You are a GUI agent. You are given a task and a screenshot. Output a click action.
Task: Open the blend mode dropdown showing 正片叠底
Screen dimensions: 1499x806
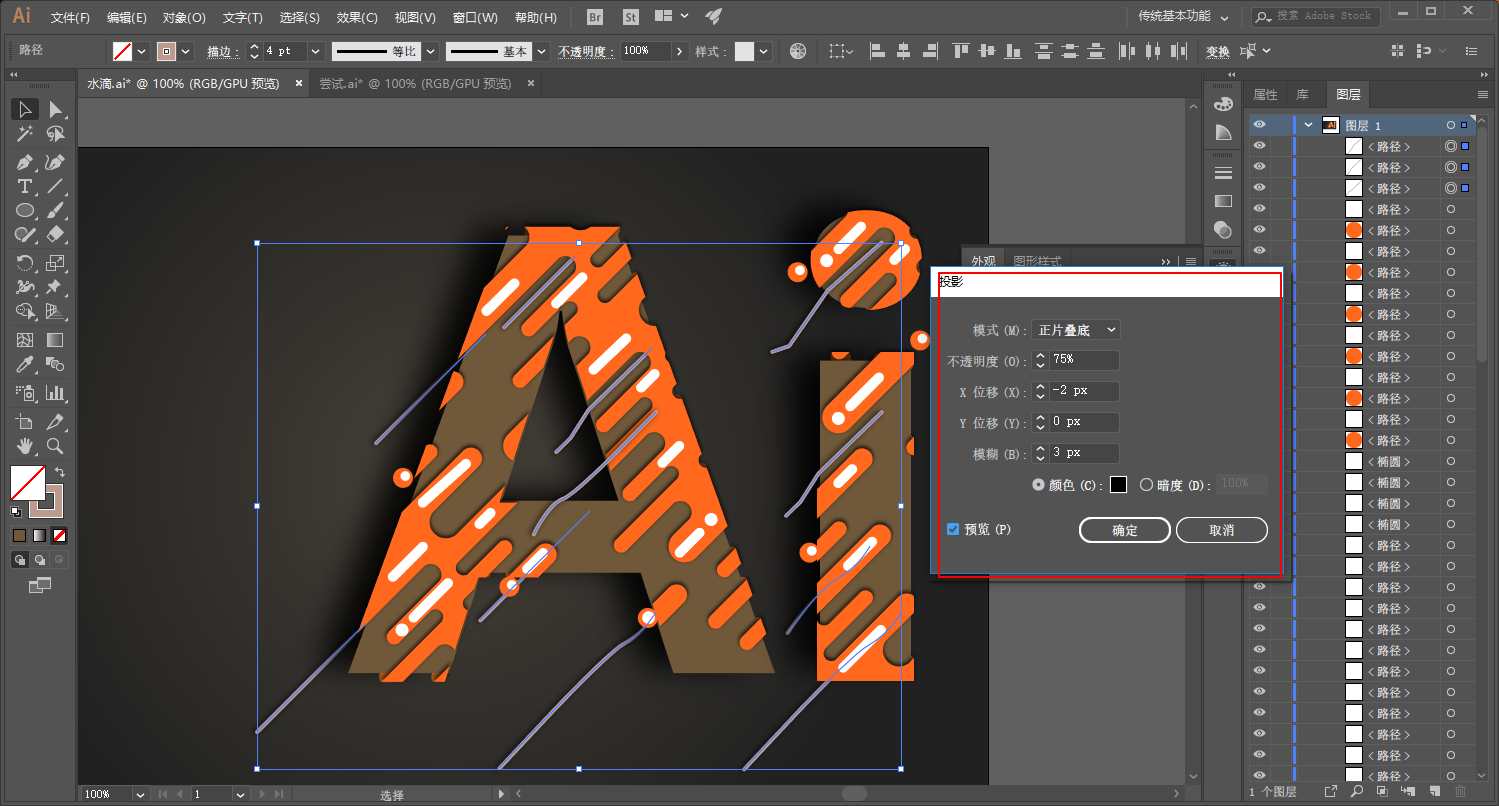[1076, 330]
